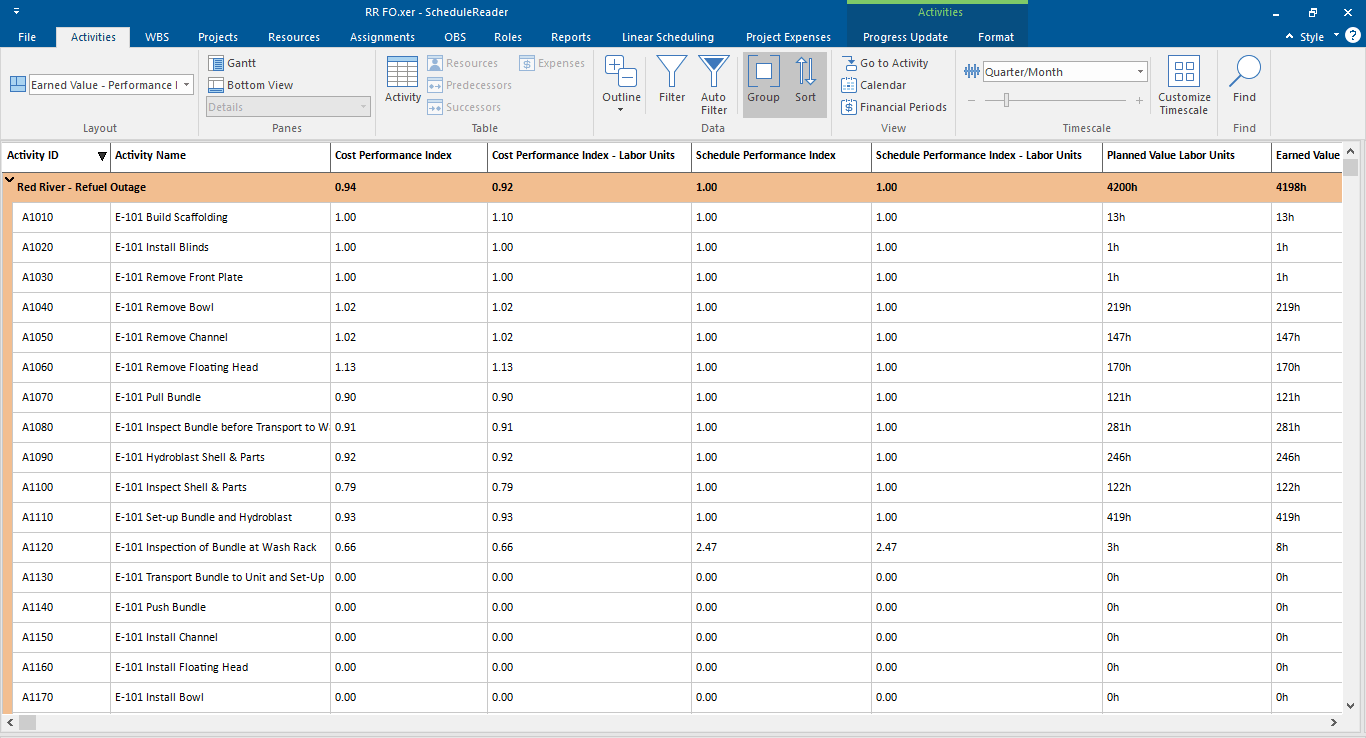The height and width of the screenshot is (738, 1366).
Task: Switch to the Reports tab
Action: point(571,37)
